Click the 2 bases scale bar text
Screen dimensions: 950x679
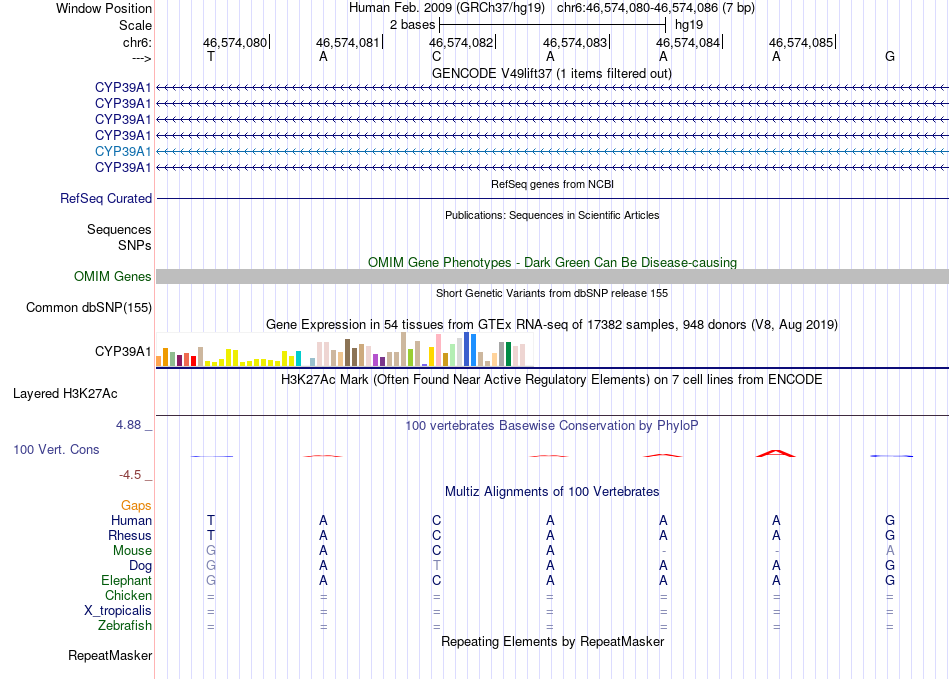tap(413, 25)
